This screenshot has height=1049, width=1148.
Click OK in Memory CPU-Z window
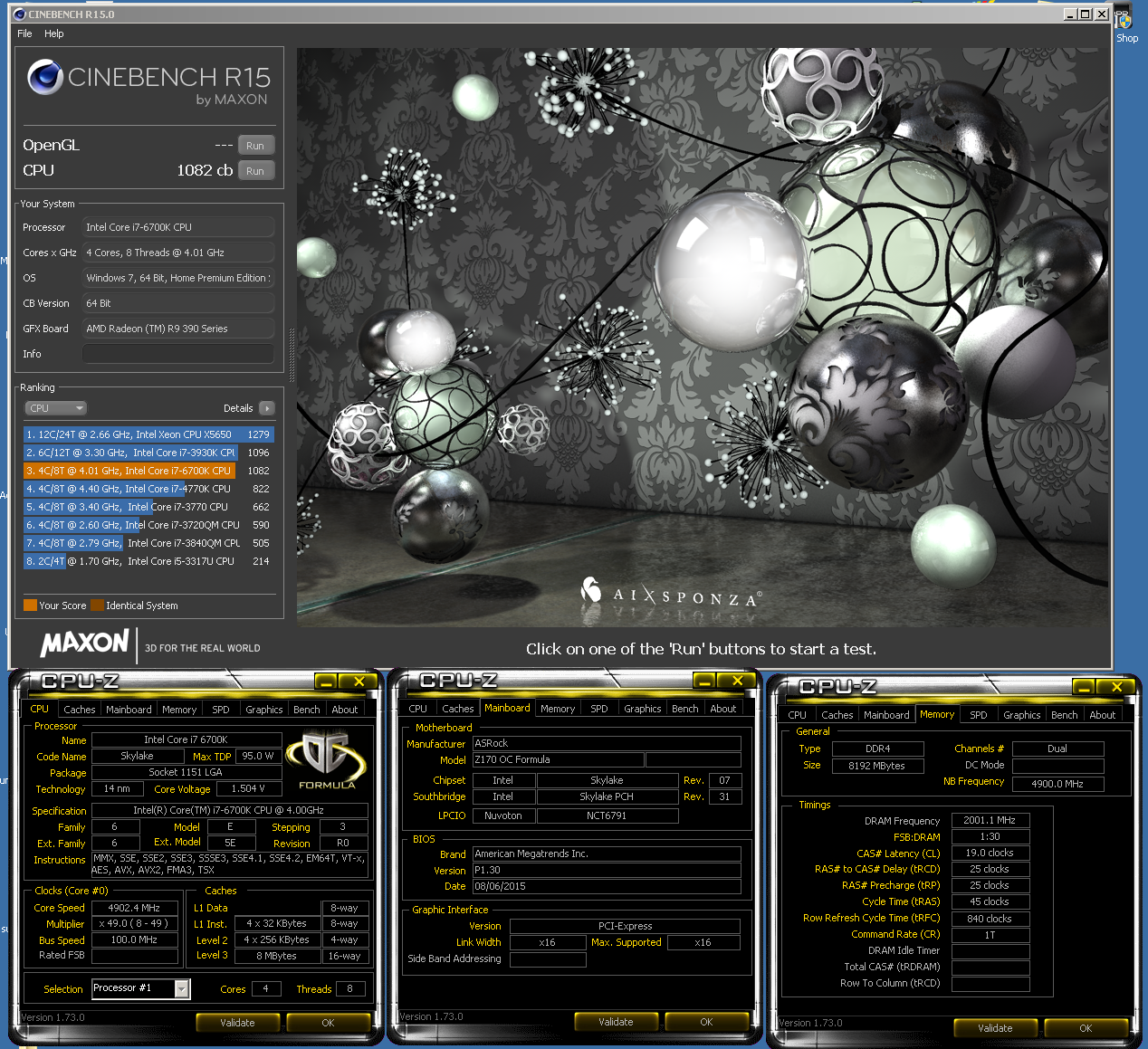tap(1086, 1028)
